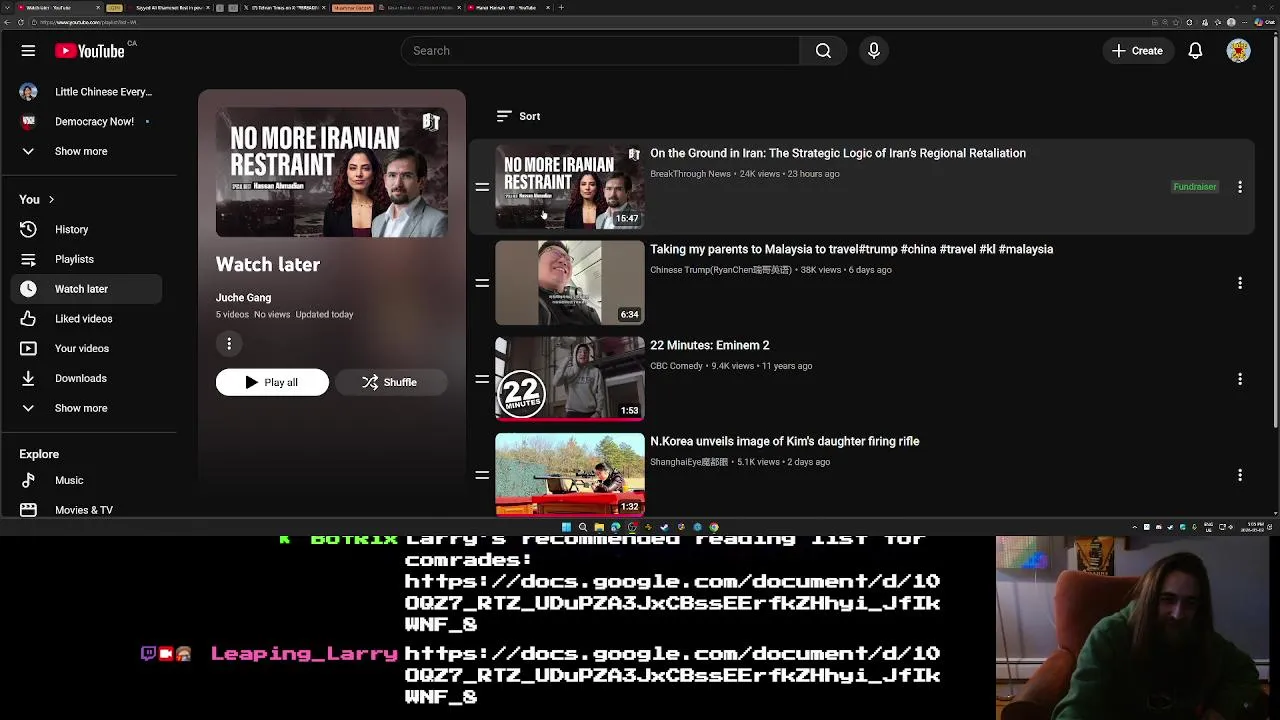Click the large Watch later playlist cover image
Screen dimensions: 1280x720
(x=332, y=172)
